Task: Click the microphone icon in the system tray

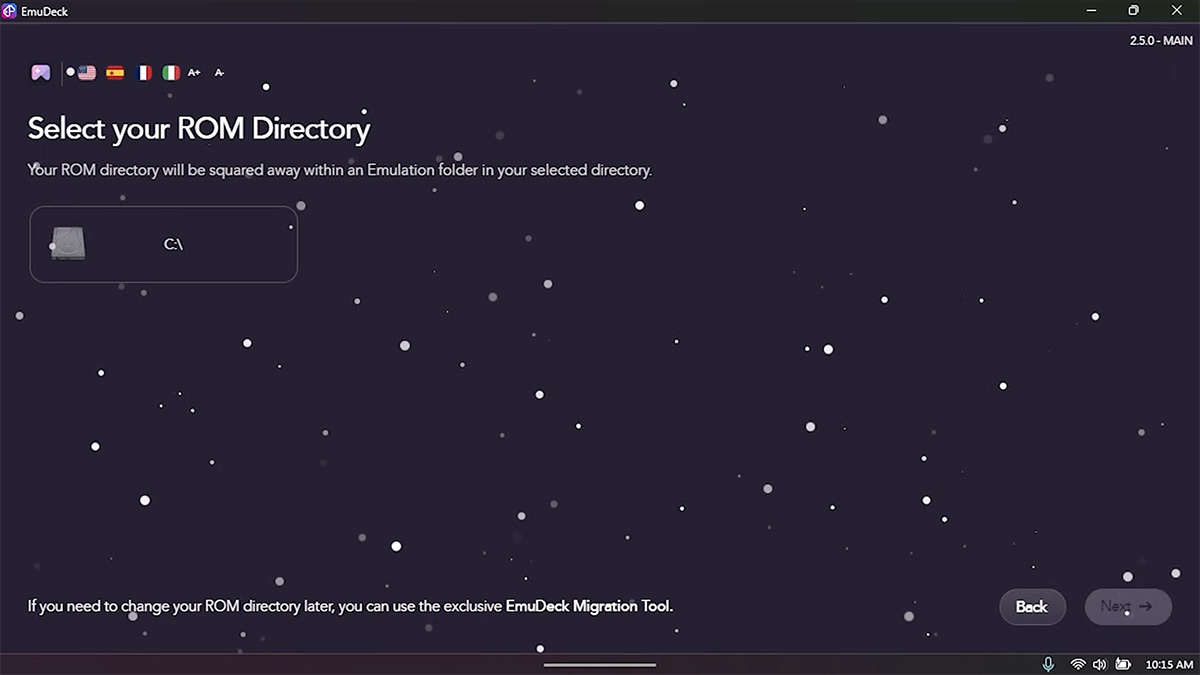Action: point(1048,664)
